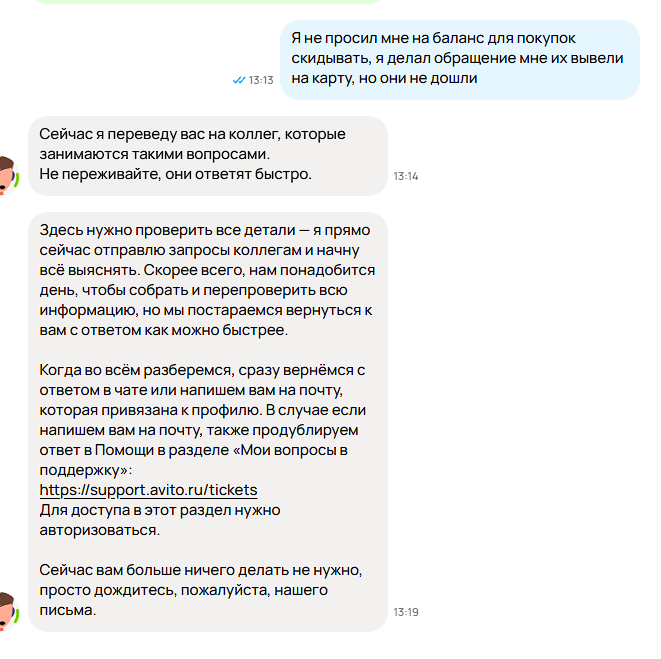The width and height of the screenshot is (661, 659).
Task: Click the line "на карту, но они не дошли"
Action: (384, 78)
